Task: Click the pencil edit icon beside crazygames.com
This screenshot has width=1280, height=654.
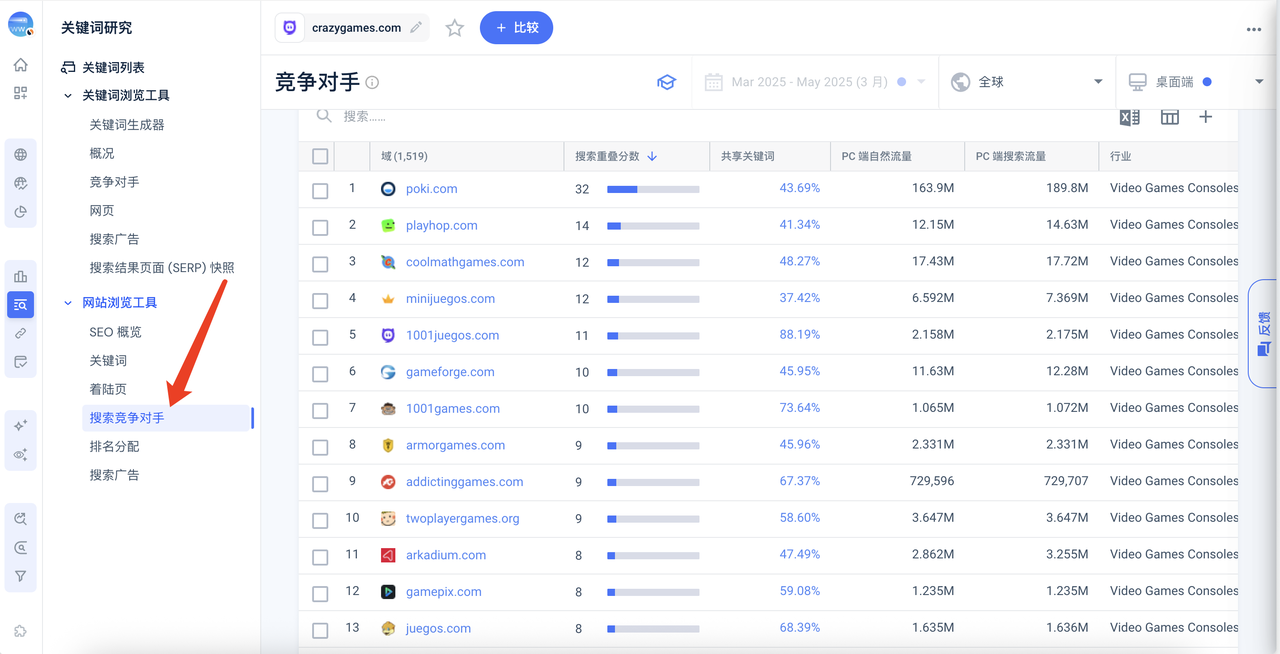Action: 416,28
